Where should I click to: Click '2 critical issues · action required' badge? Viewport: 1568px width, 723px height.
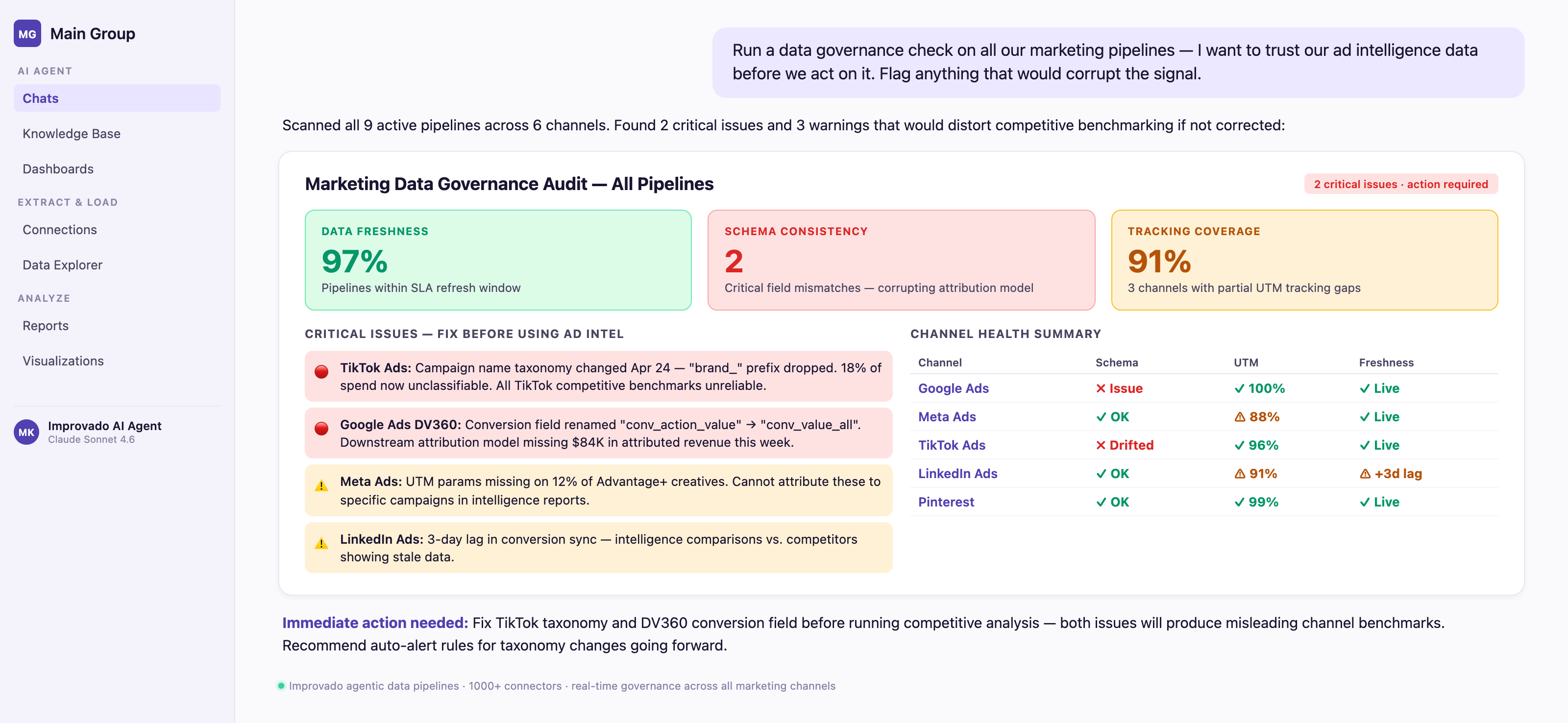click(x=1400, y=184)
